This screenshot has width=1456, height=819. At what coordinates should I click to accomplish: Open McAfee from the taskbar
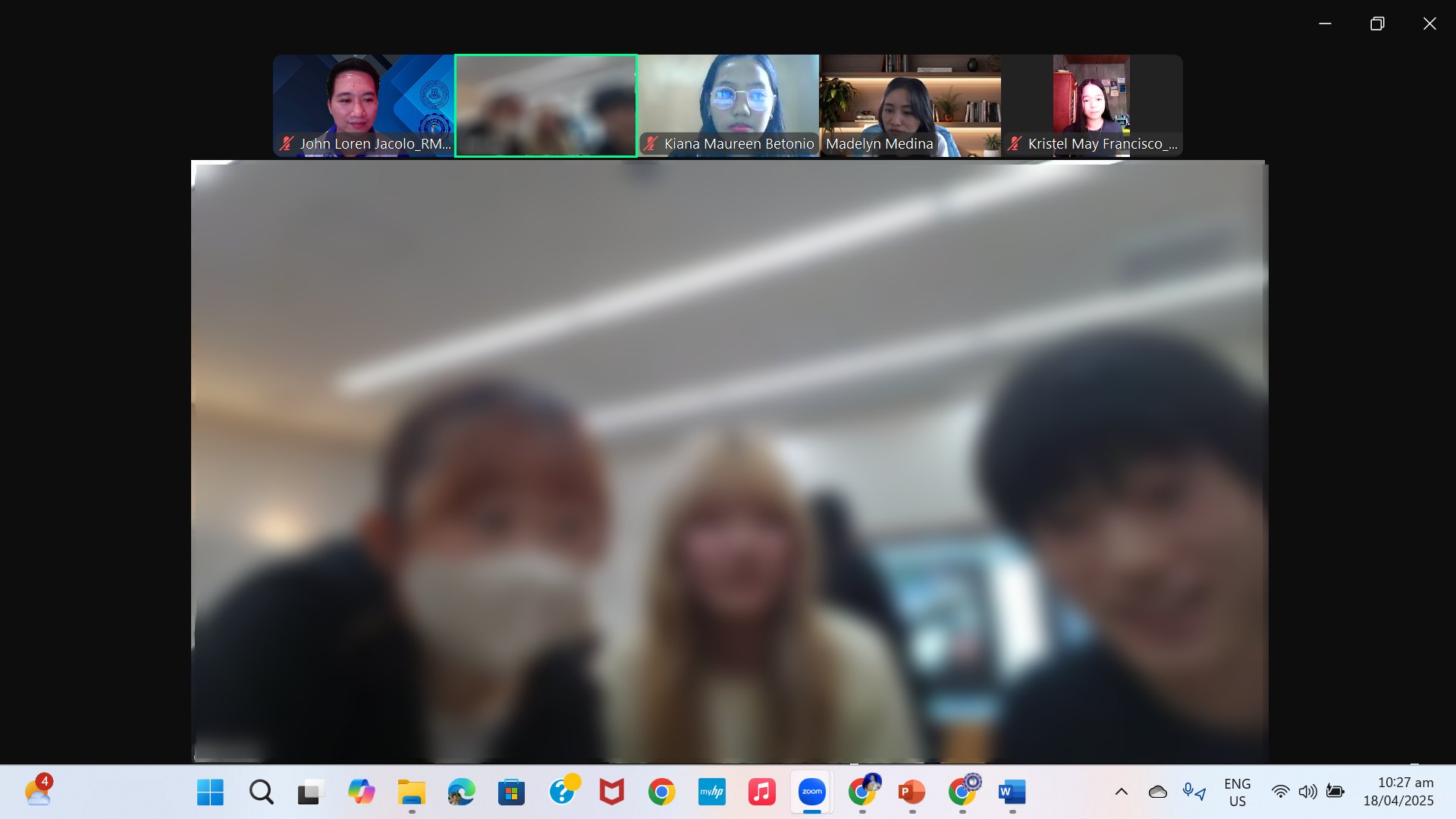point(611,792)
